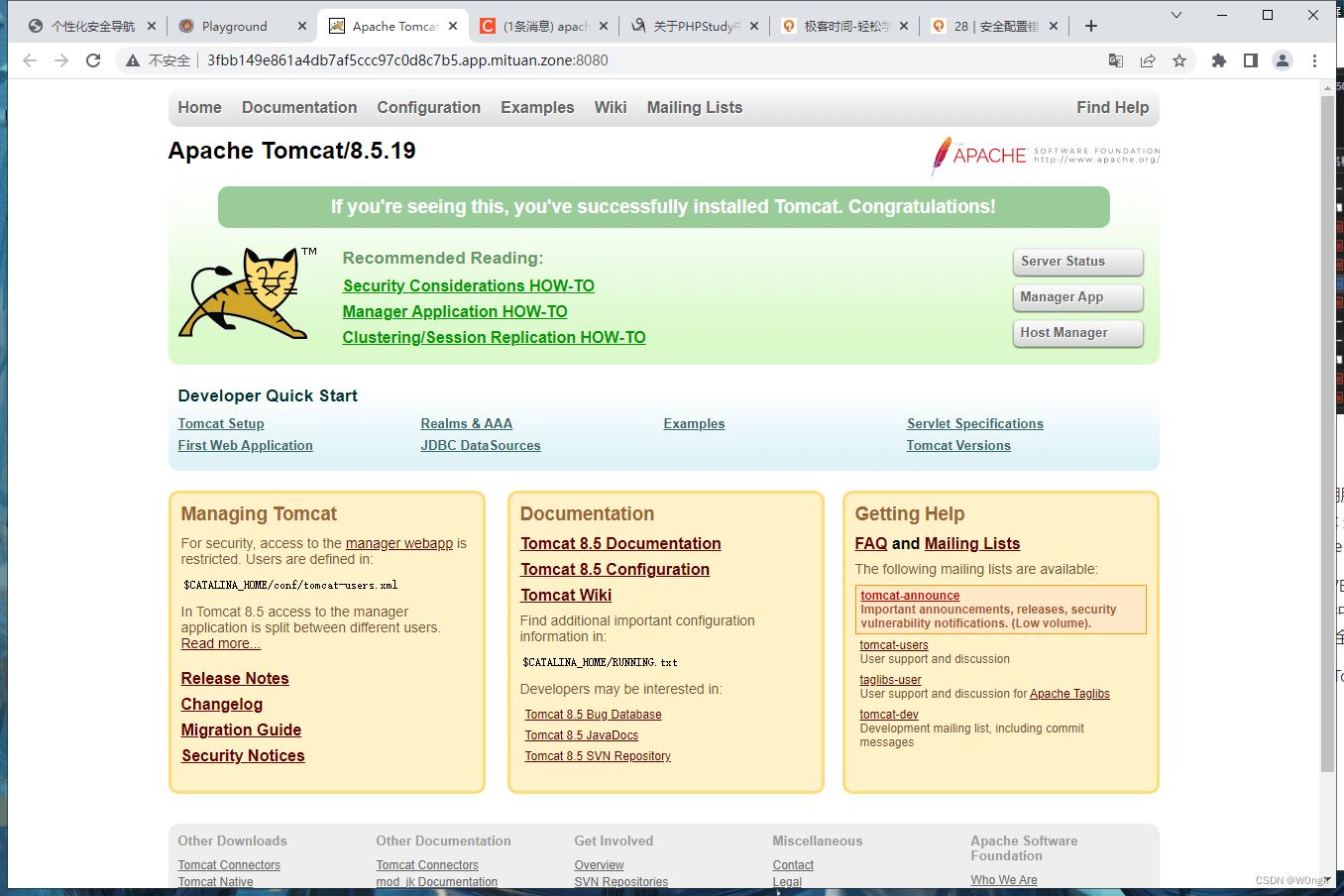Open the Apache Taglibs link
The image size is (1344, 896).
pyautogui.click(x=1069, y=694)
